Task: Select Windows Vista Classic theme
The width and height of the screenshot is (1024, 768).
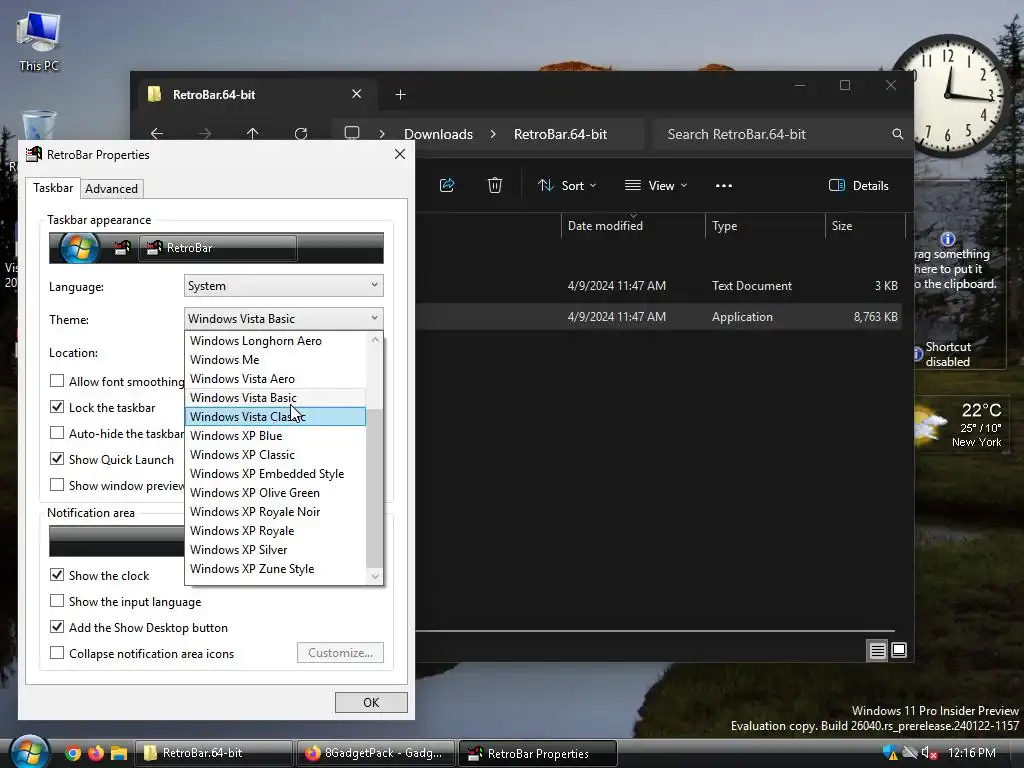Action: [x=275, y=417]
